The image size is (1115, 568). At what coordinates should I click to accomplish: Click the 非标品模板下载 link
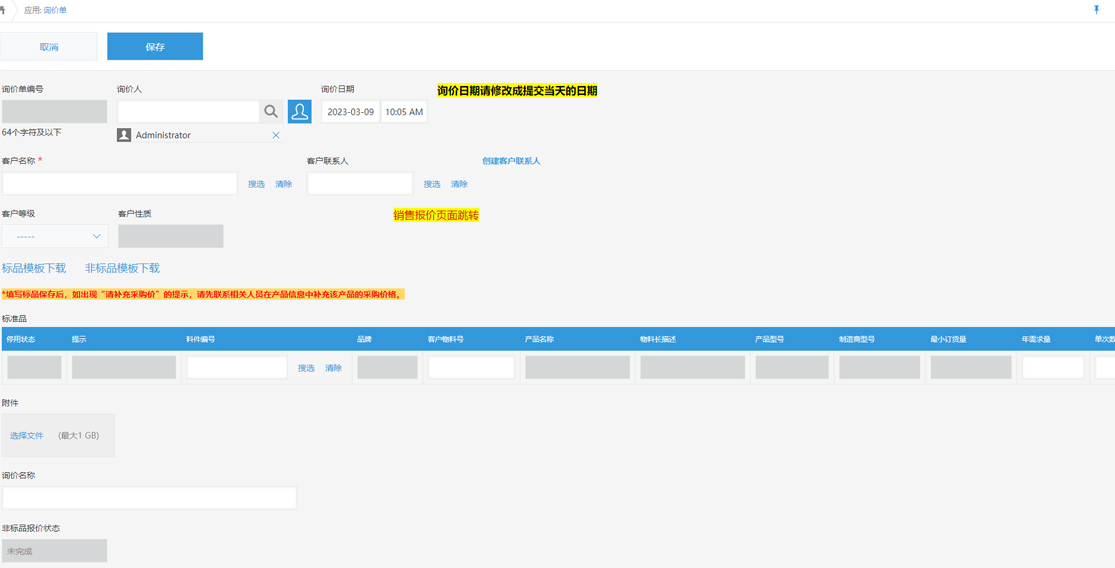pos(122,268)
